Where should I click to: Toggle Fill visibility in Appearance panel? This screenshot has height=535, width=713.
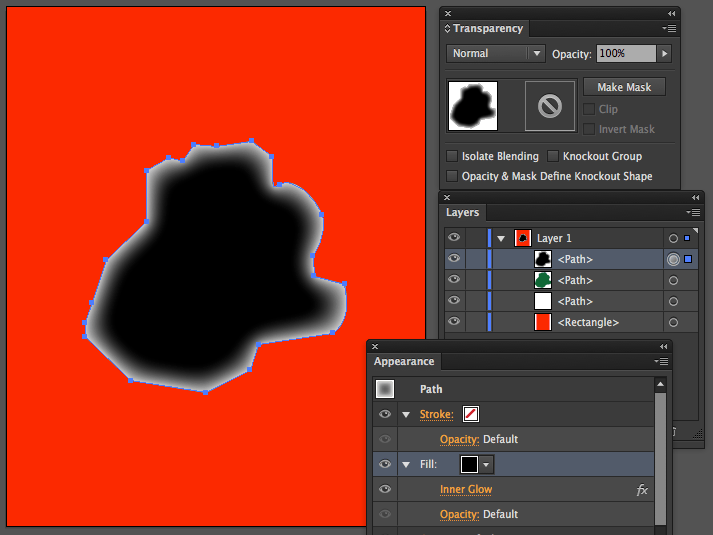pyautogui.click(x=385, y=464)
